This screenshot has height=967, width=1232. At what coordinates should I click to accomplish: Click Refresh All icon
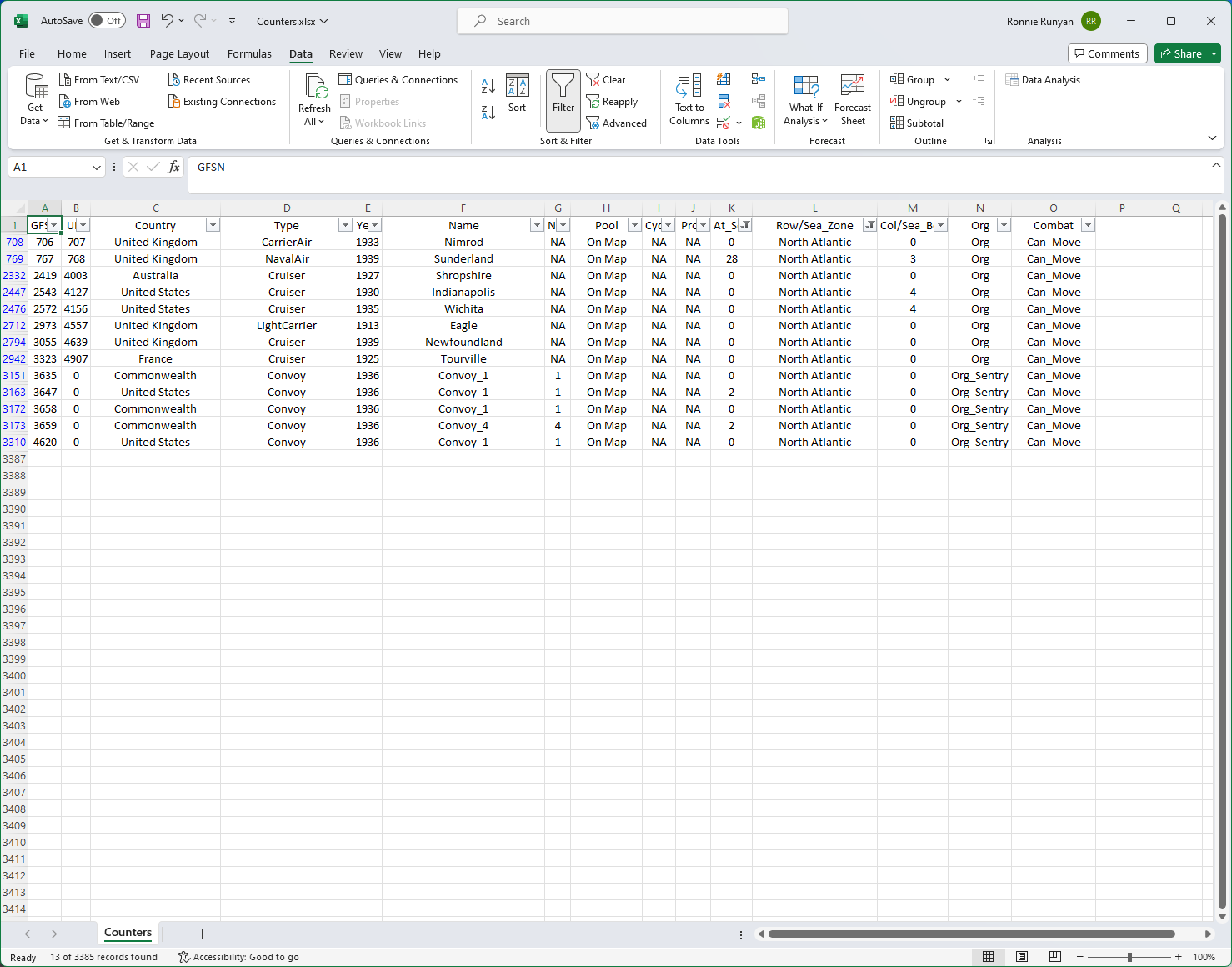click(x=315, y=87)
